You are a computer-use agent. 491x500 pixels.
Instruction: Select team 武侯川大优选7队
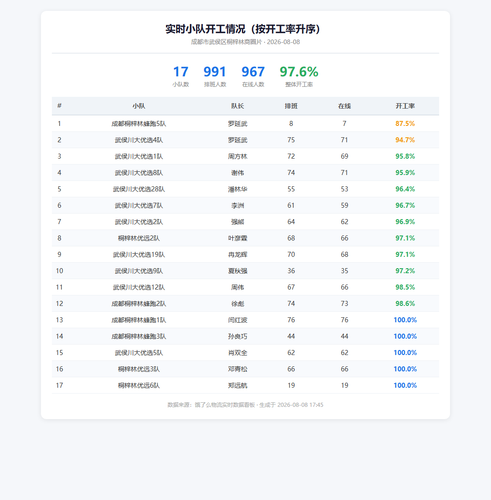pos(139,205)
